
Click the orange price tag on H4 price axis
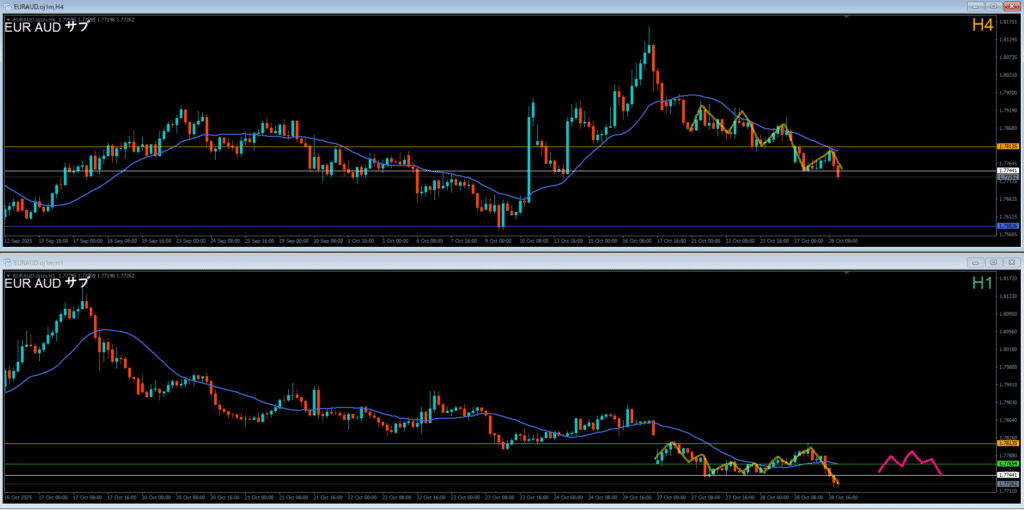coord(1008,146)
